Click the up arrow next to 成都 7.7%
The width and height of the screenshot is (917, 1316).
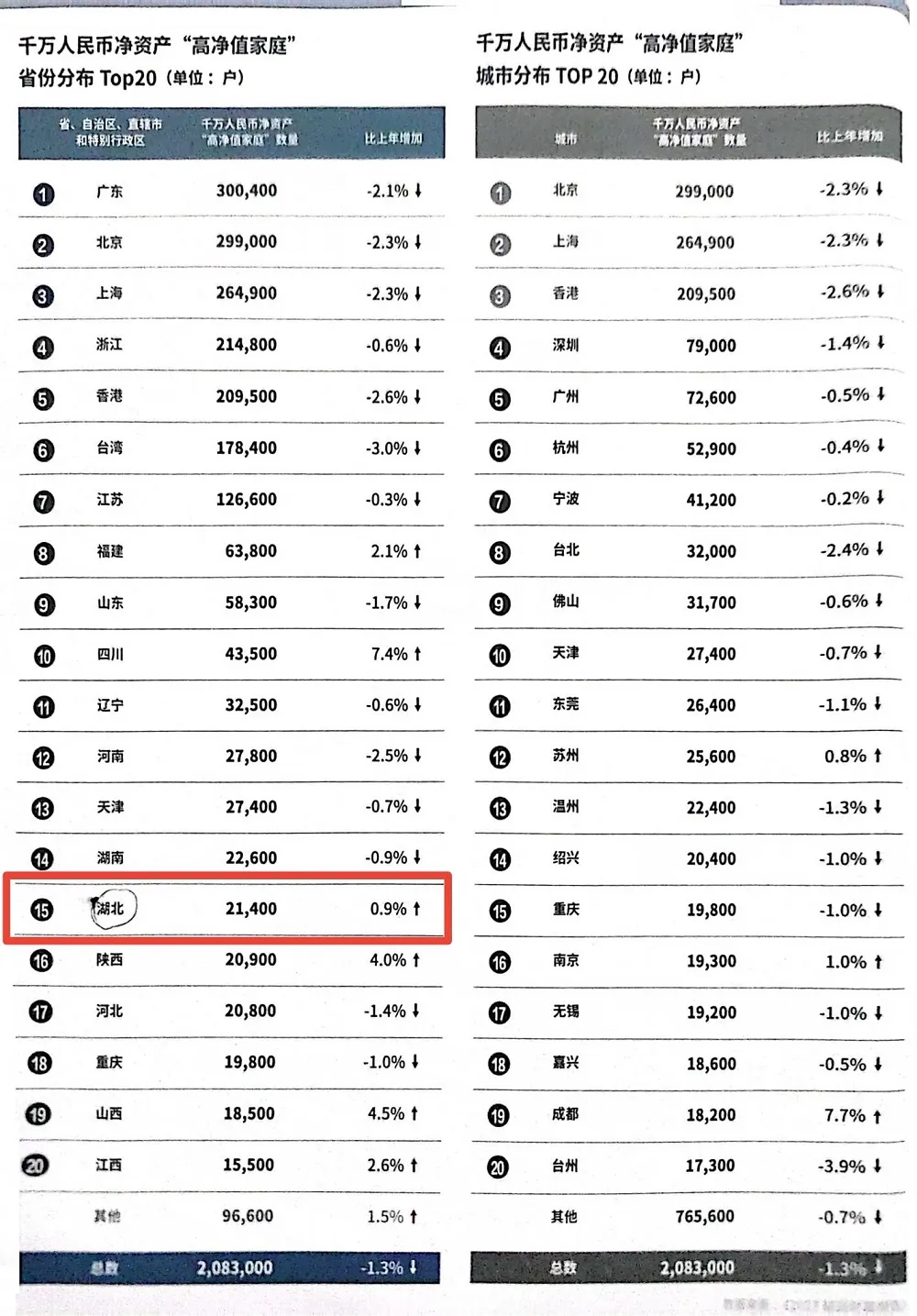click(x=877, y=1116)
